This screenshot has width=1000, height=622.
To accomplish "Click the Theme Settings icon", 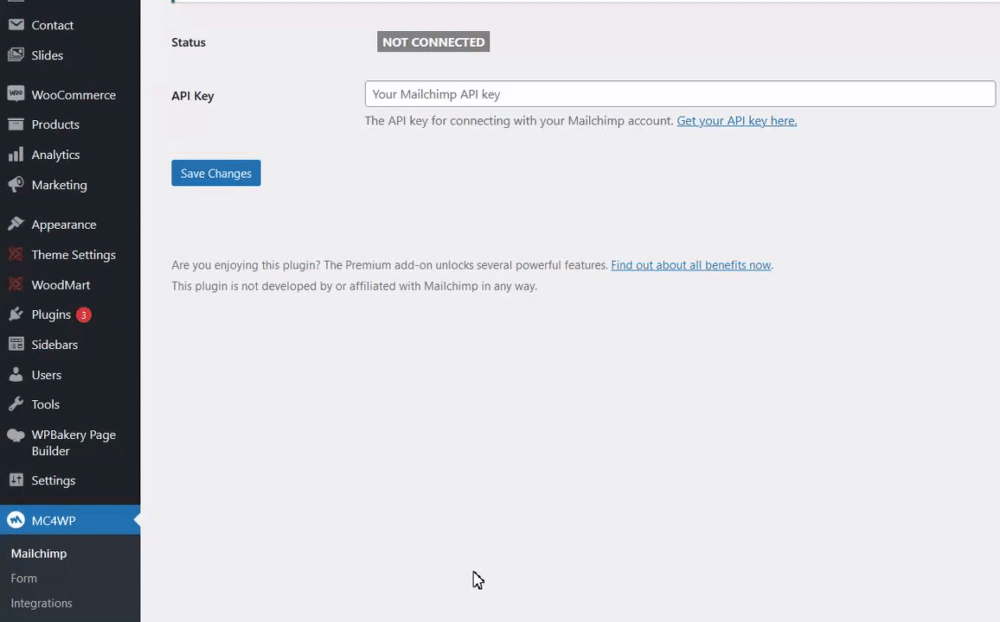I will pyautogui.click(x=16, y=254).
